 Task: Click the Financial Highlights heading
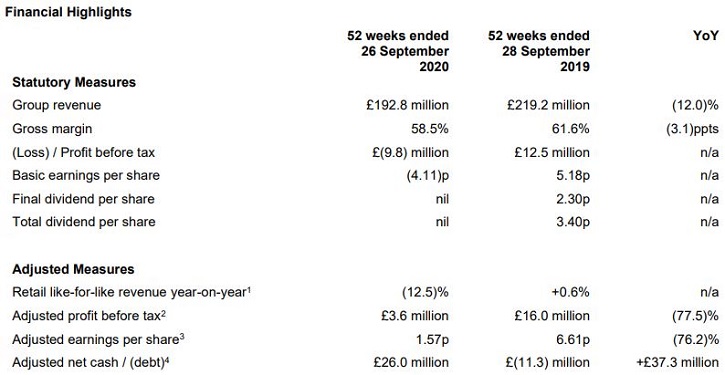click(x=68, y=12)
